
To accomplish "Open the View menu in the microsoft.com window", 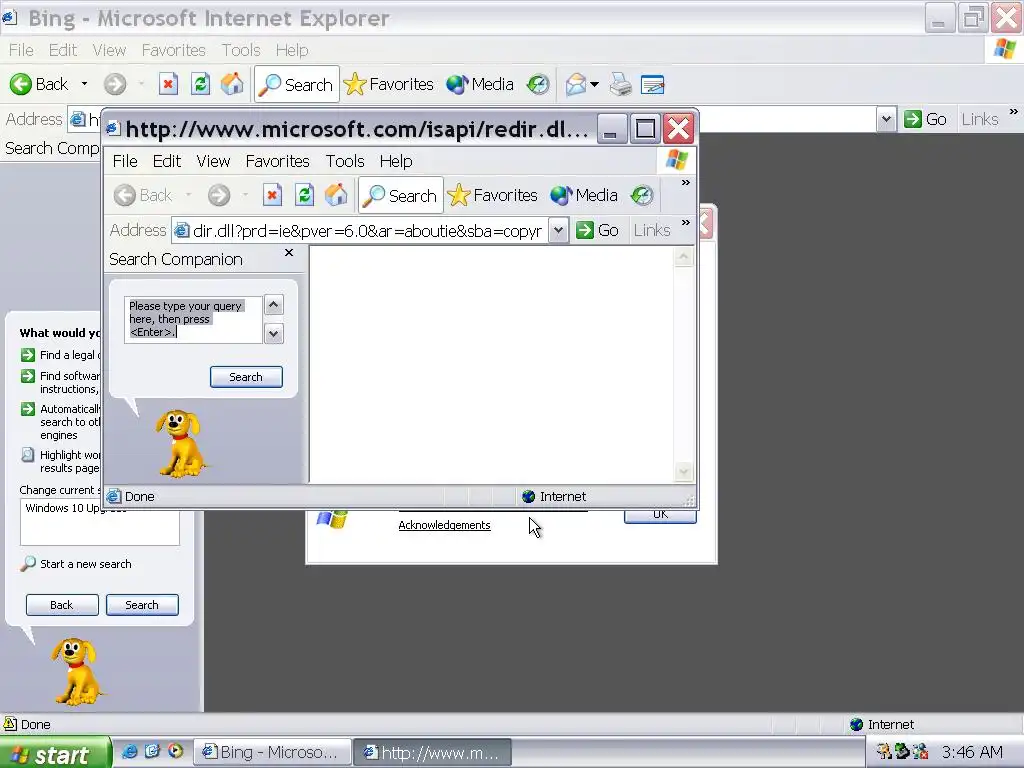I will (x=213, y=161).
